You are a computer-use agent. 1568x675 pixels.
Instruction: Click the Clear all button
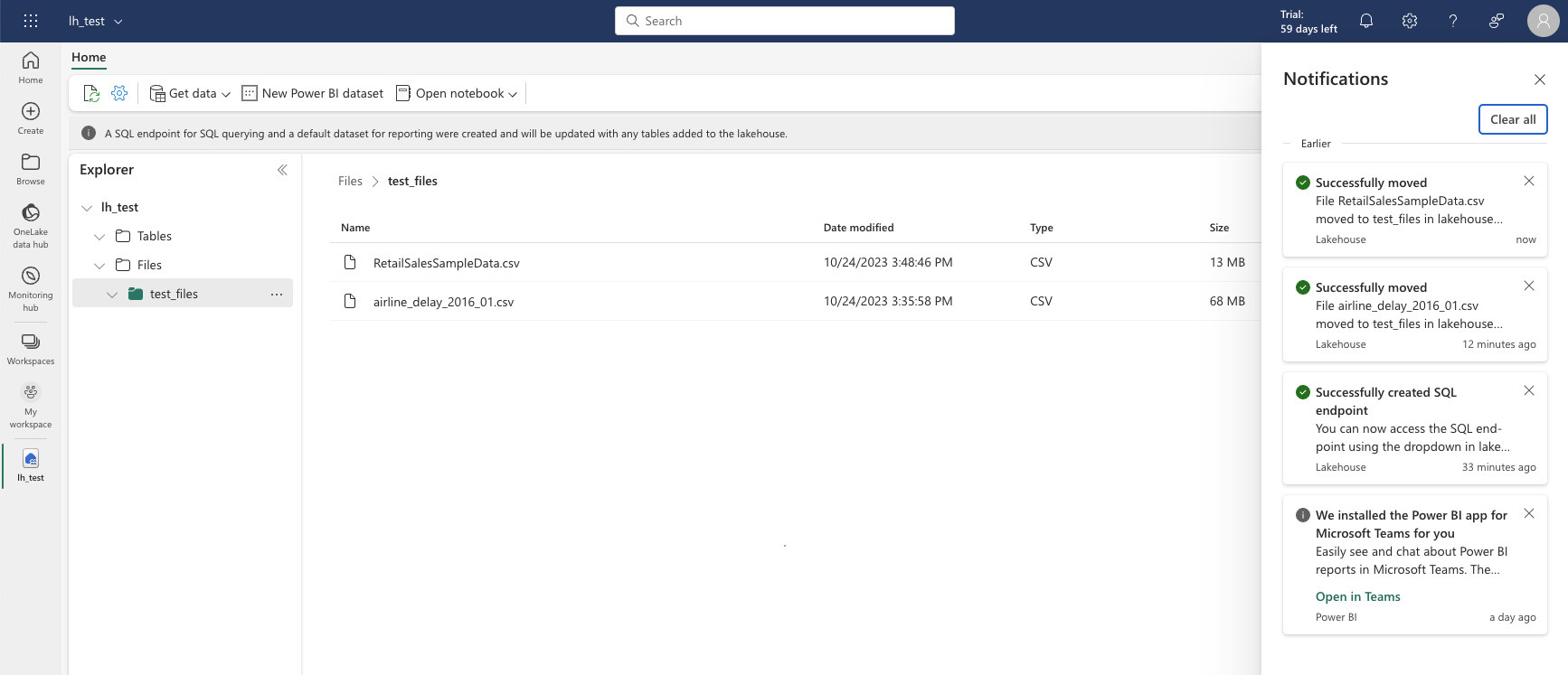(1512, 119)
